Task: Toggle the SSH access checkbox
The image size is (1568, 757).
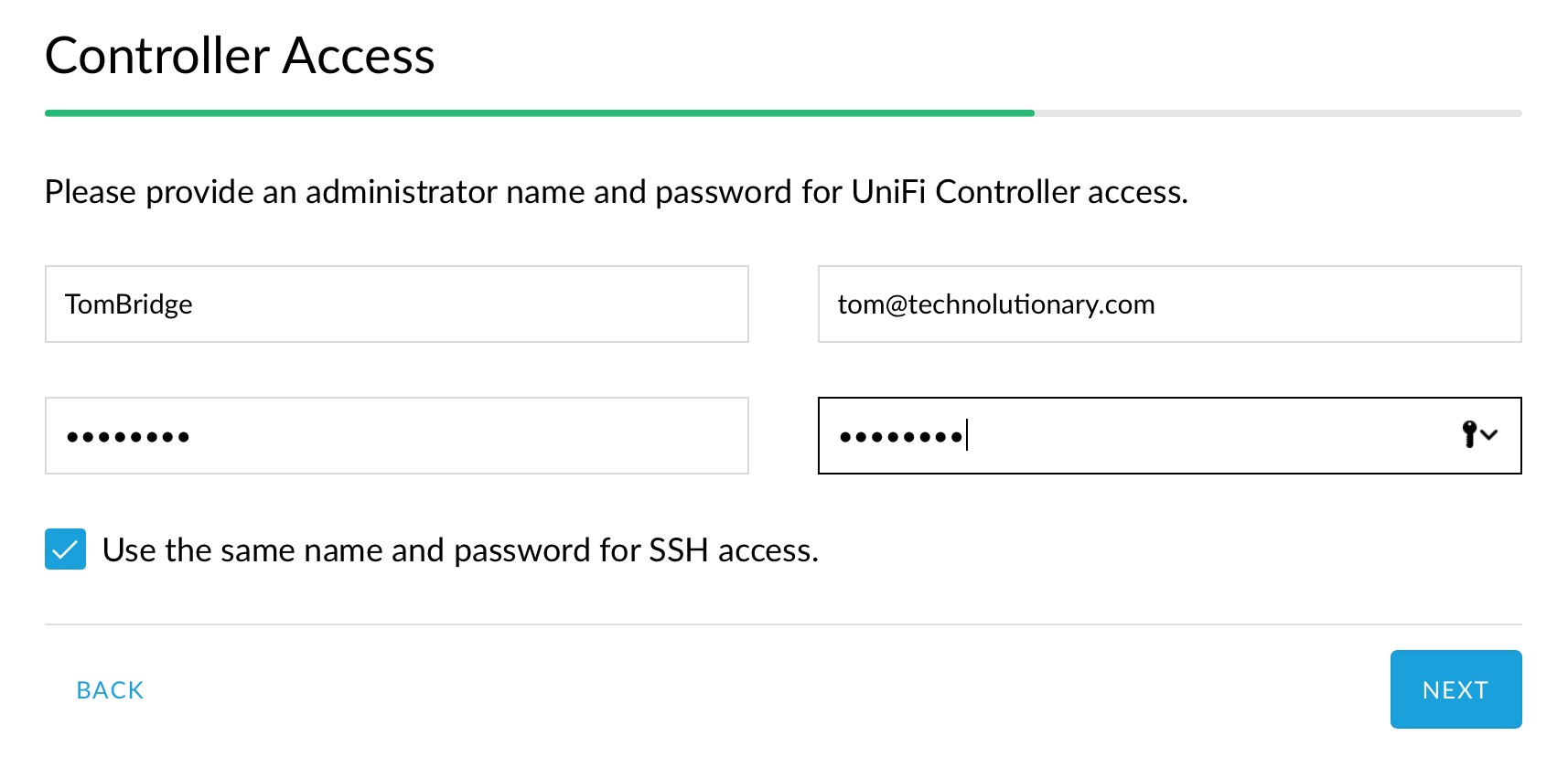Action: [65, 549]
